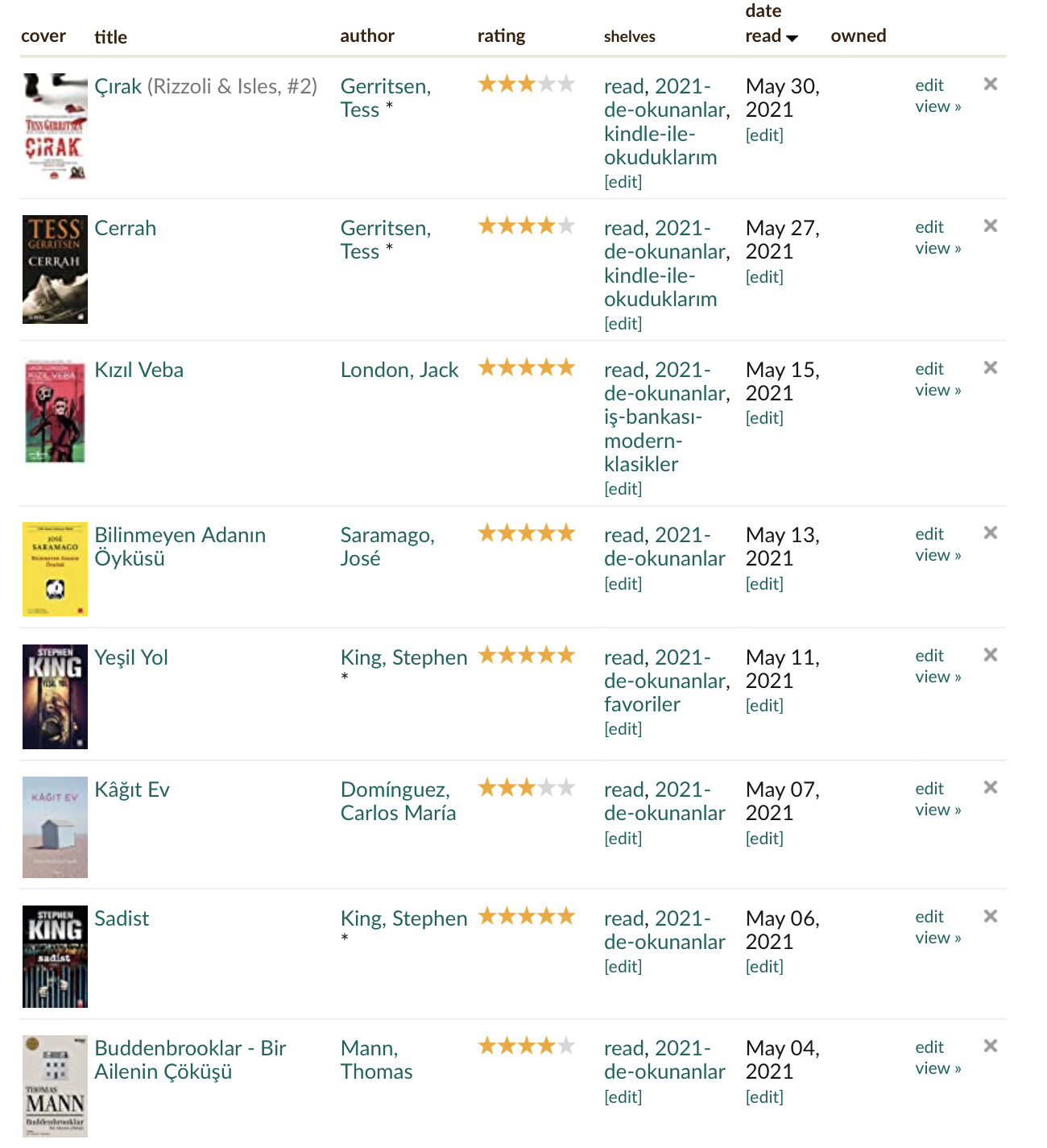The image size is (1047, 1148).
Task: Remove Çırak book with X icon
Action: pyautogui.click(x=991, y=84)
